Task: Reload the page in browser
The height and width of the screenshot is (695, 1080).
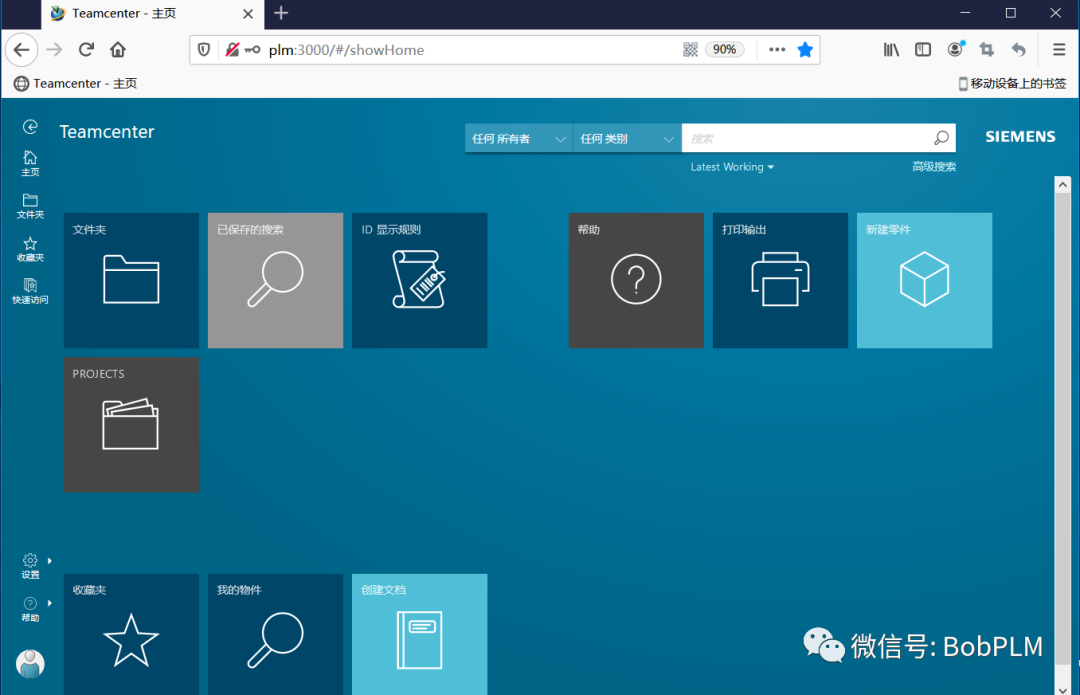Action: click(86, 50)
